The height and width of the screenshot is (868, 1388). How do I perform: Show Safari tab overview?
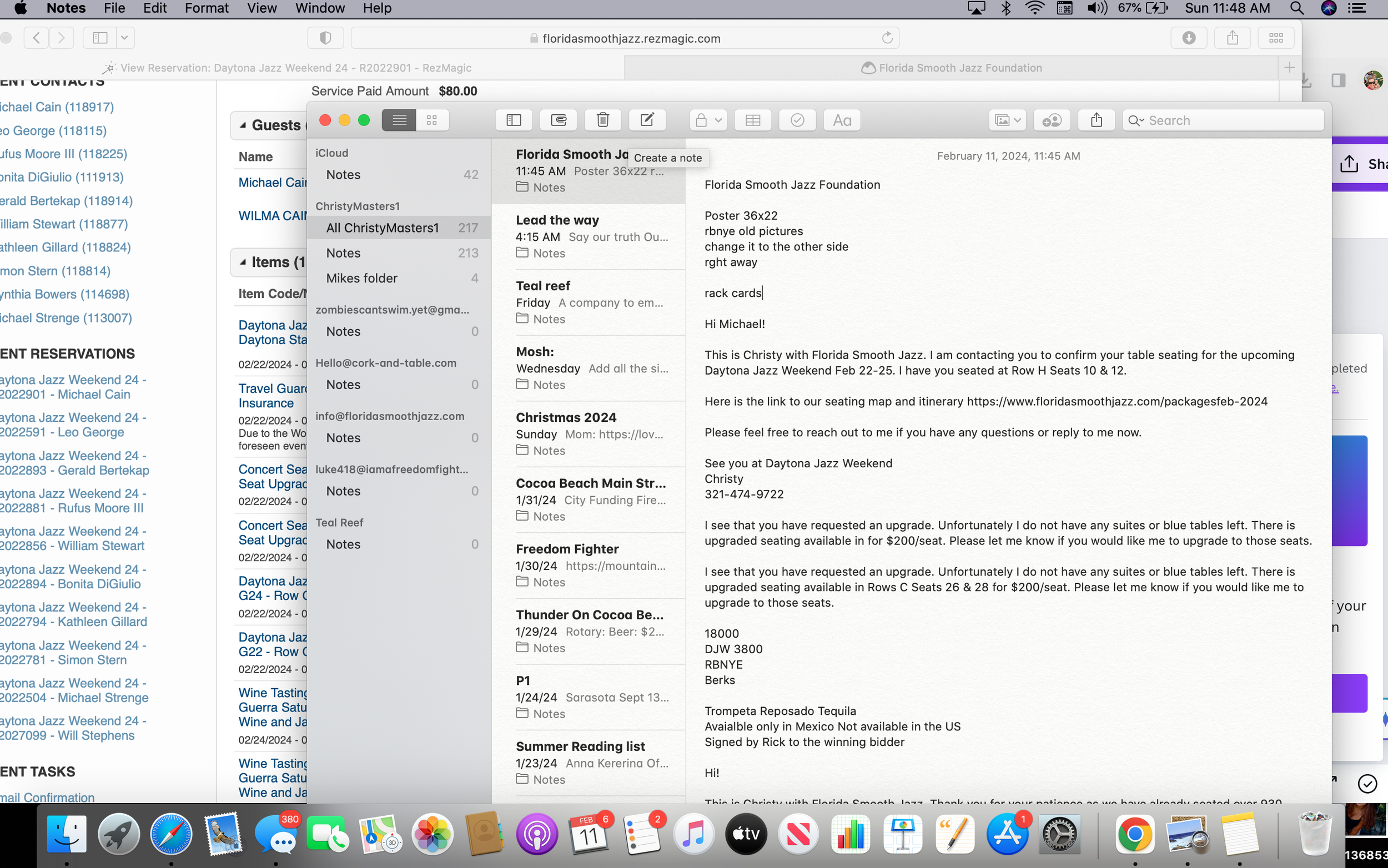point(1276,38)
